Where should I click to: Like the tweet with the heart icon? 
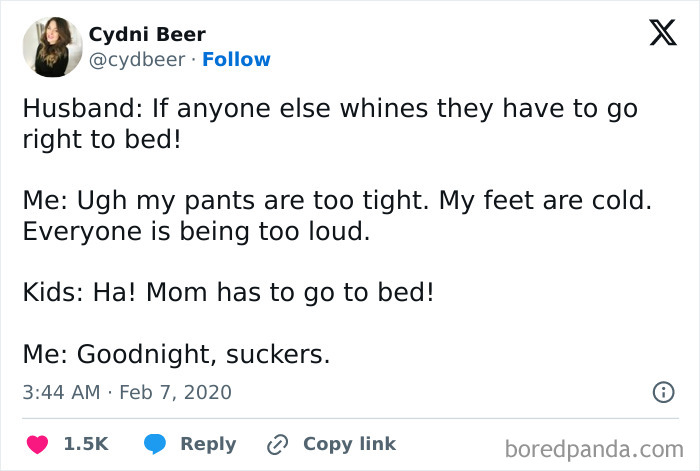[35, 444]
